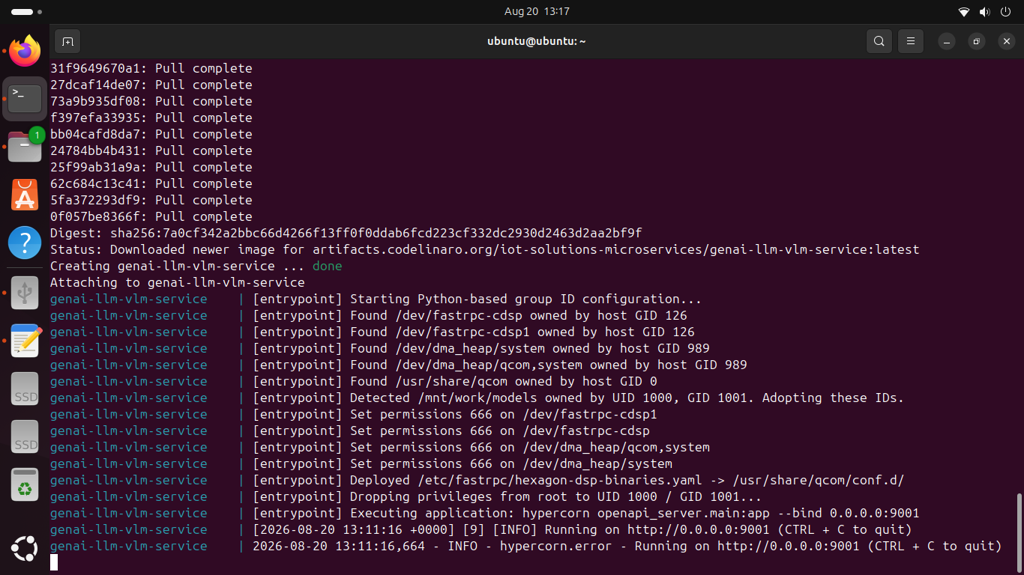Click 'Detected /mnt/work/models' log line

(x=477, y=397)
